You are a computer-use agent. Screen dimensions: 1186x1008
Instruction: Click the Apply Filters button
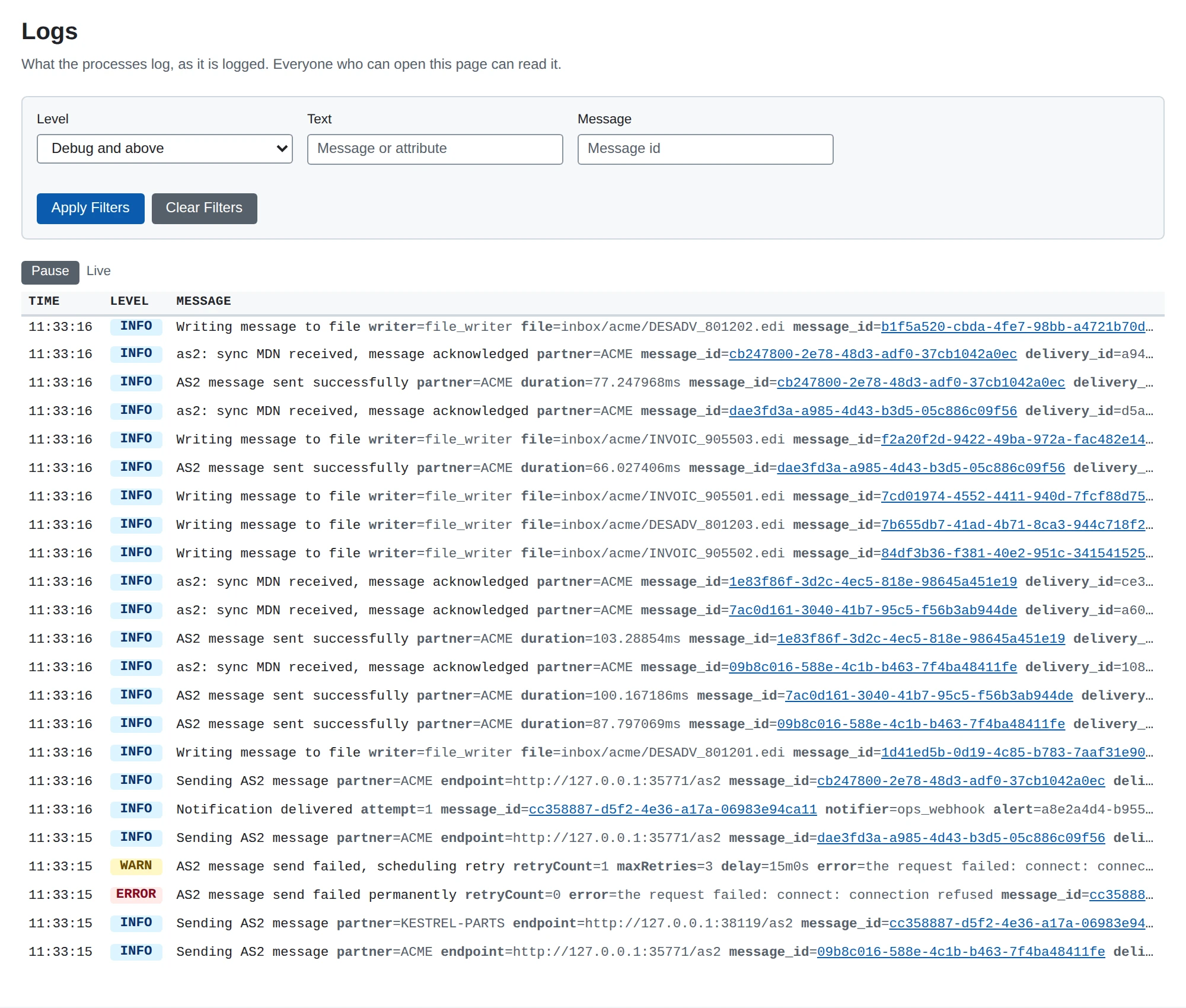click(90, 208)
